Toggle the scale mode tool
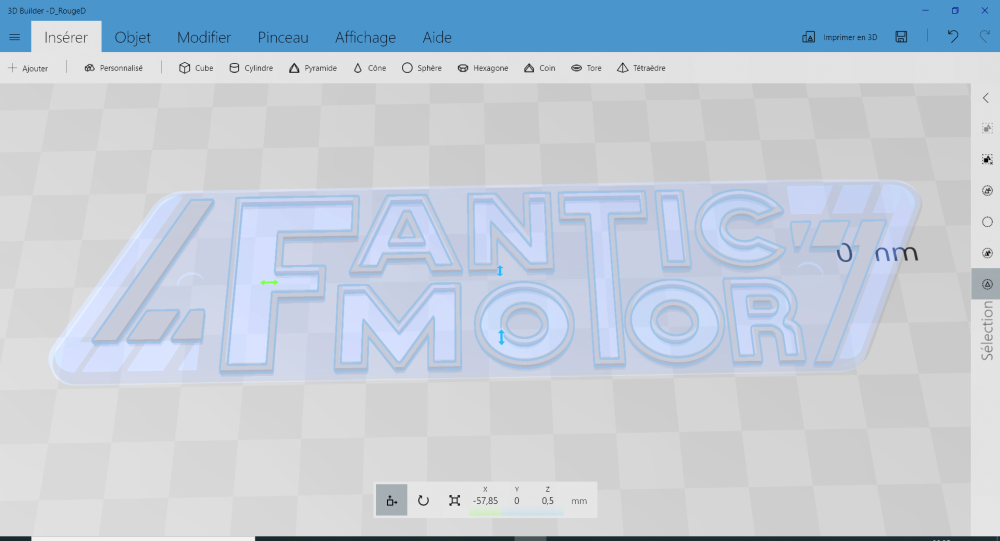Screen dimensions: 1000x541 point(454,500)
